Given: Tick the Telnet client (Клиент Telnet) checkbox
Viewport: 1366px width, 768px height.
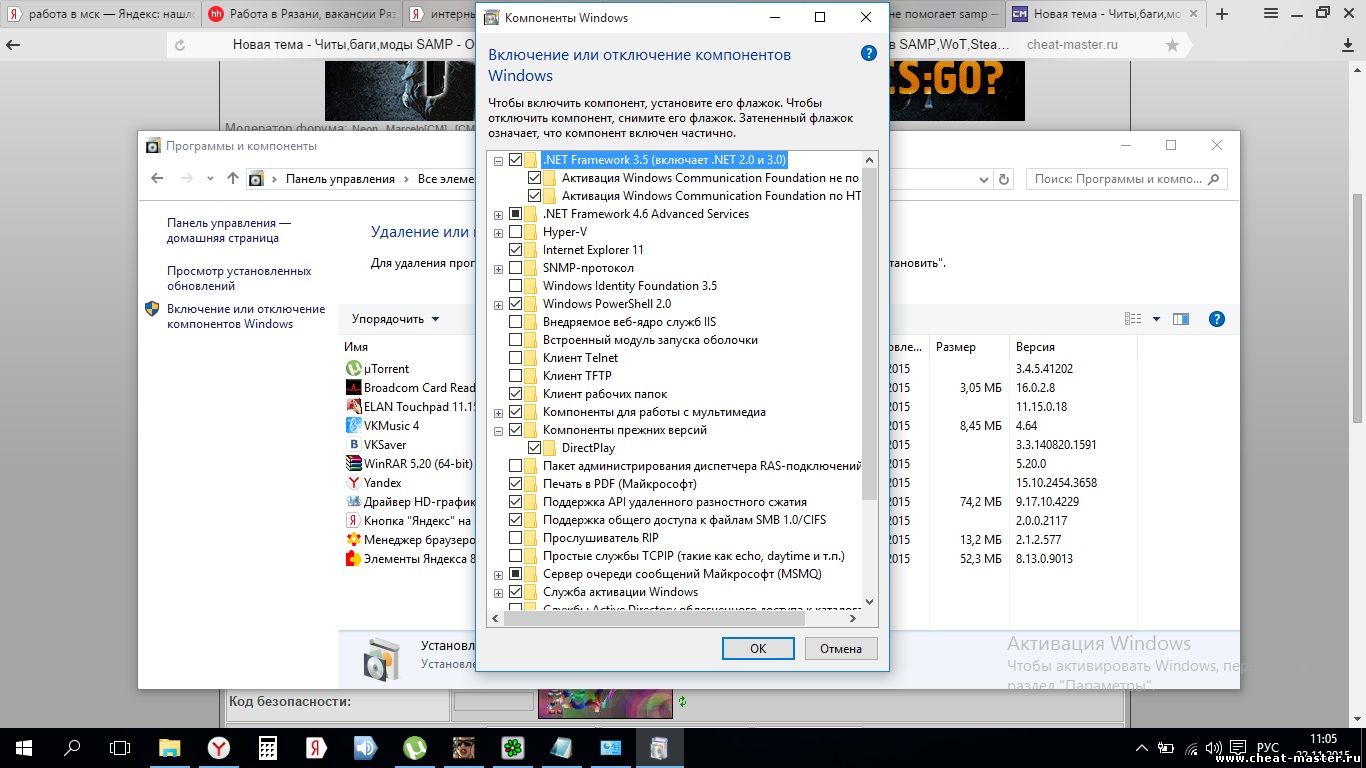Looking at the screenshot, I should pyautogui.click(x=516, y=358).
